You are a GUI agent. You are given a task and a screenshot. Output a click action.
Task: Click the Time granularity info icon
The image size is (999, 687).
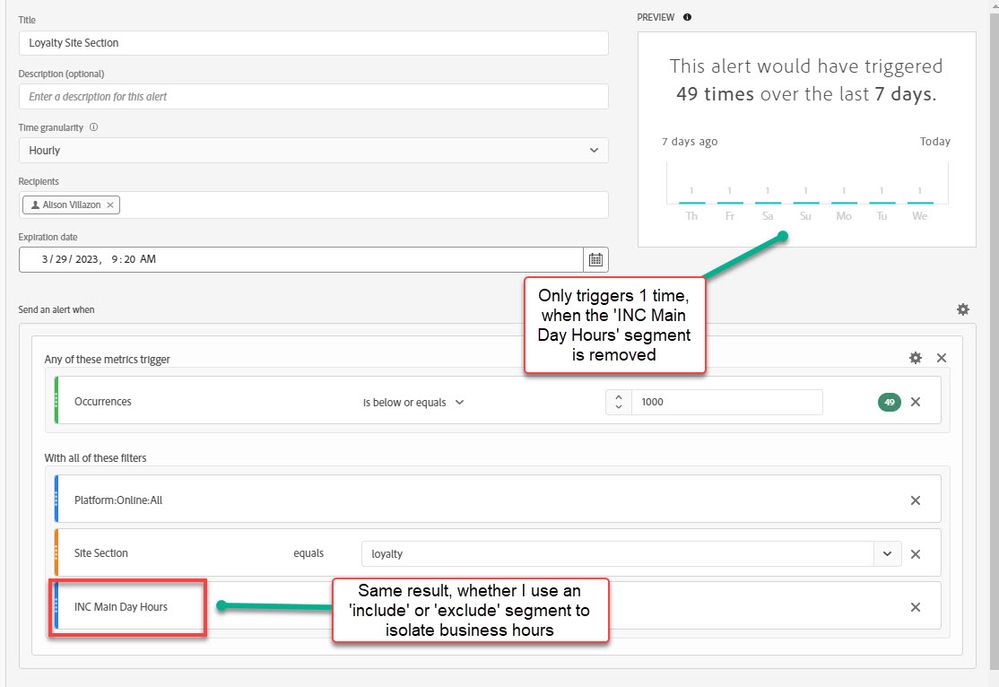[94, 128]
